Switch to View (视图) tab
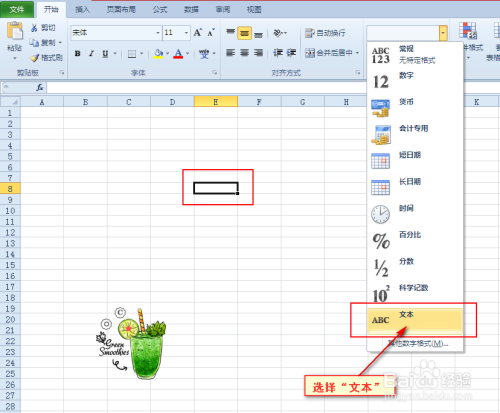 click(254, 9)
